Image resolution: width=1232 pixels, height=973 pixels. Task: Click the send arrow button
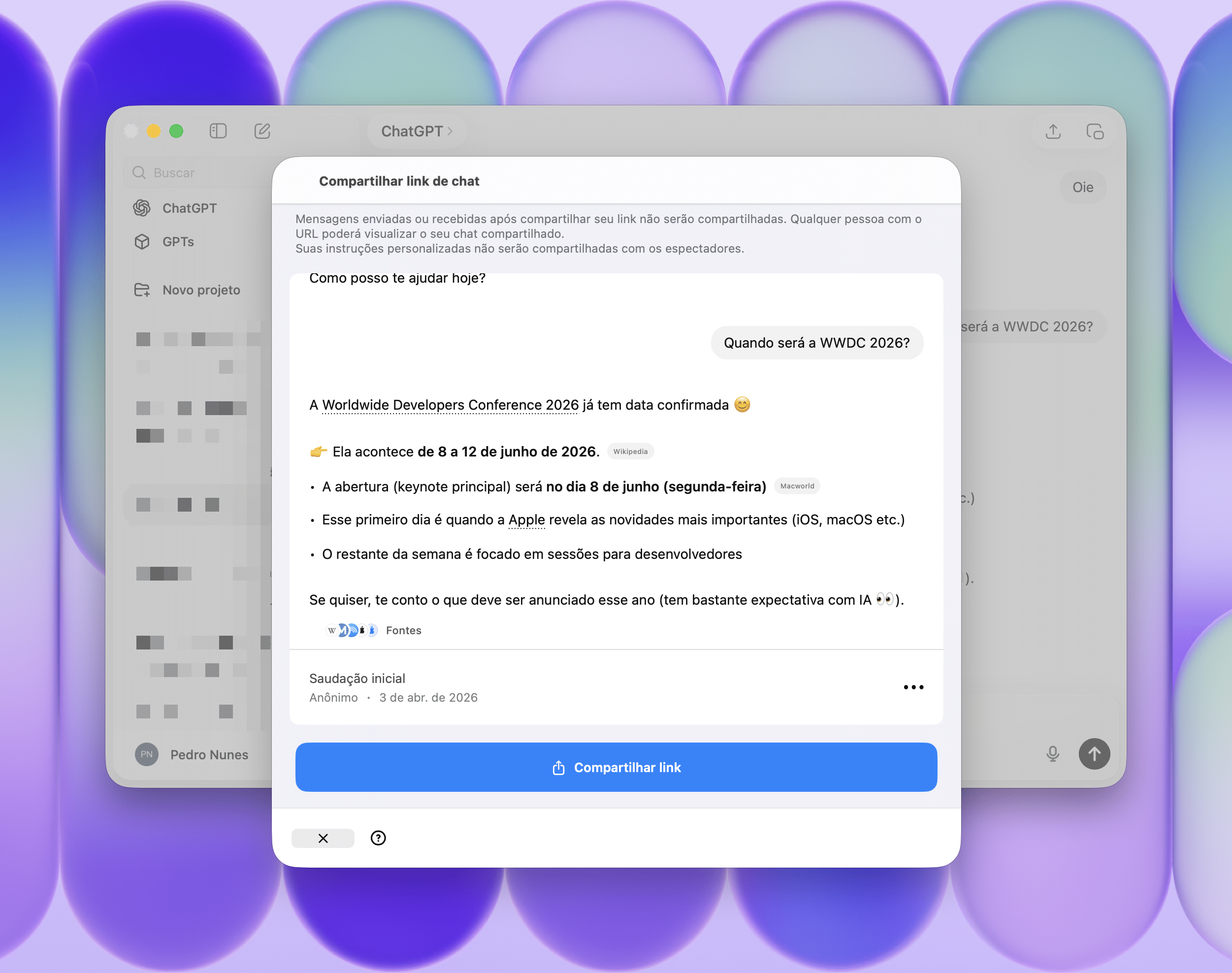point(1094,754)
